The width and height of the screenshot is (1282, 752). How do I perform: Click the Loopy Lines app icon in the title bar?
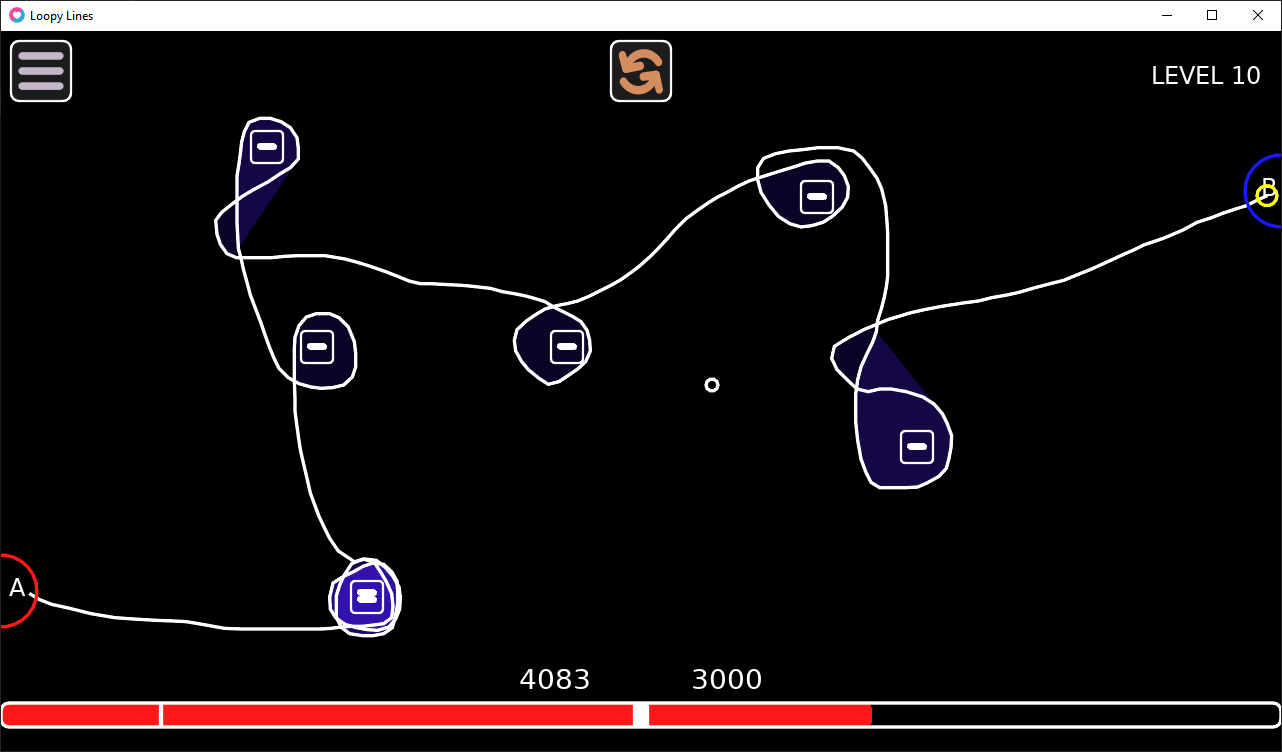[x=16, y=15]
